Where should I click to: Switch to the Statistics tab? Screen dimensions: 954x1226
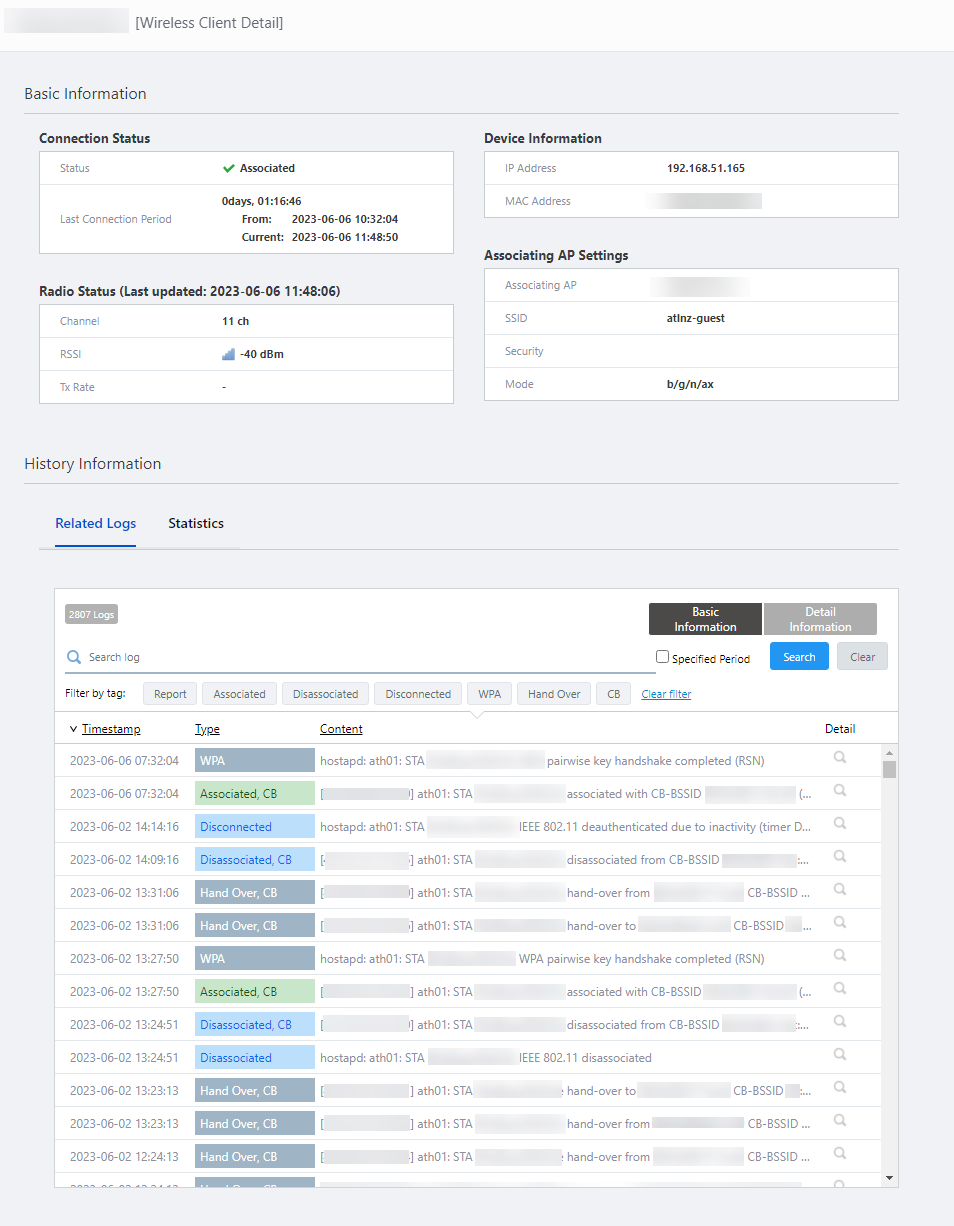coord(196,523)
